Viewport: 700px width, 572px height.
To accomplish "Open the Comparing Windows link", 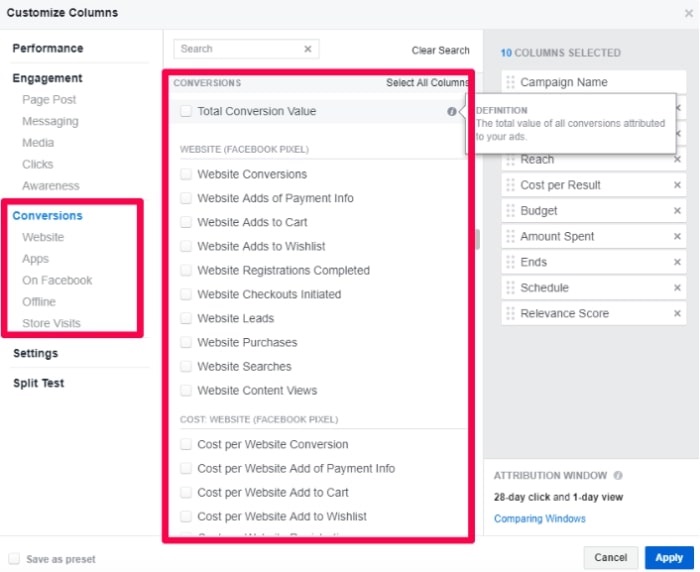I will [x=540, y=518].
